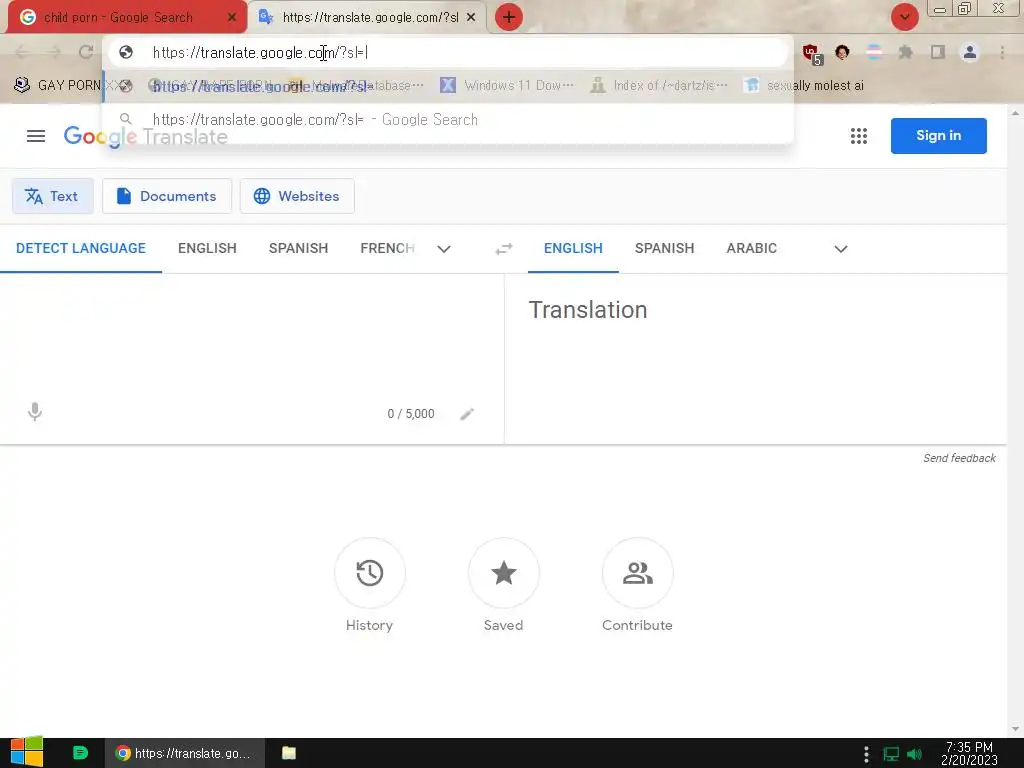This screenshot has width=1024, height=768.
Task: Open the Extensions puzzle piece menu
Action: tap(905, 52)
